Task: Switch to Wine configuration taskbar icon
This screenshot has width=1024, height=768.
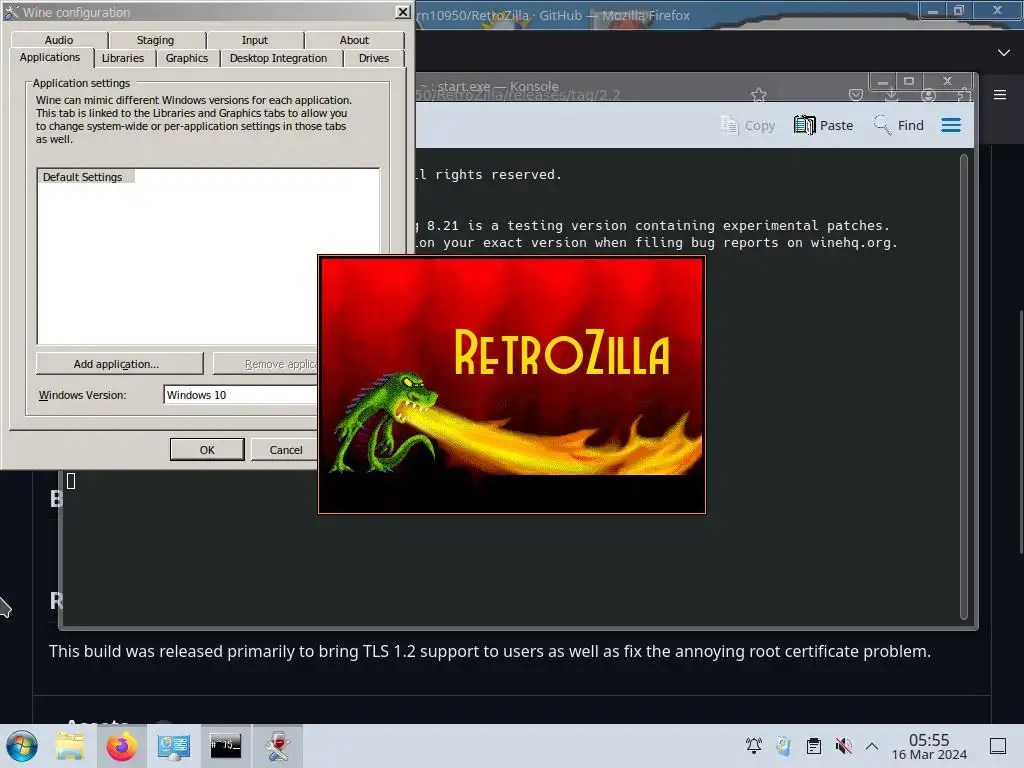Action: coord(278,746)
